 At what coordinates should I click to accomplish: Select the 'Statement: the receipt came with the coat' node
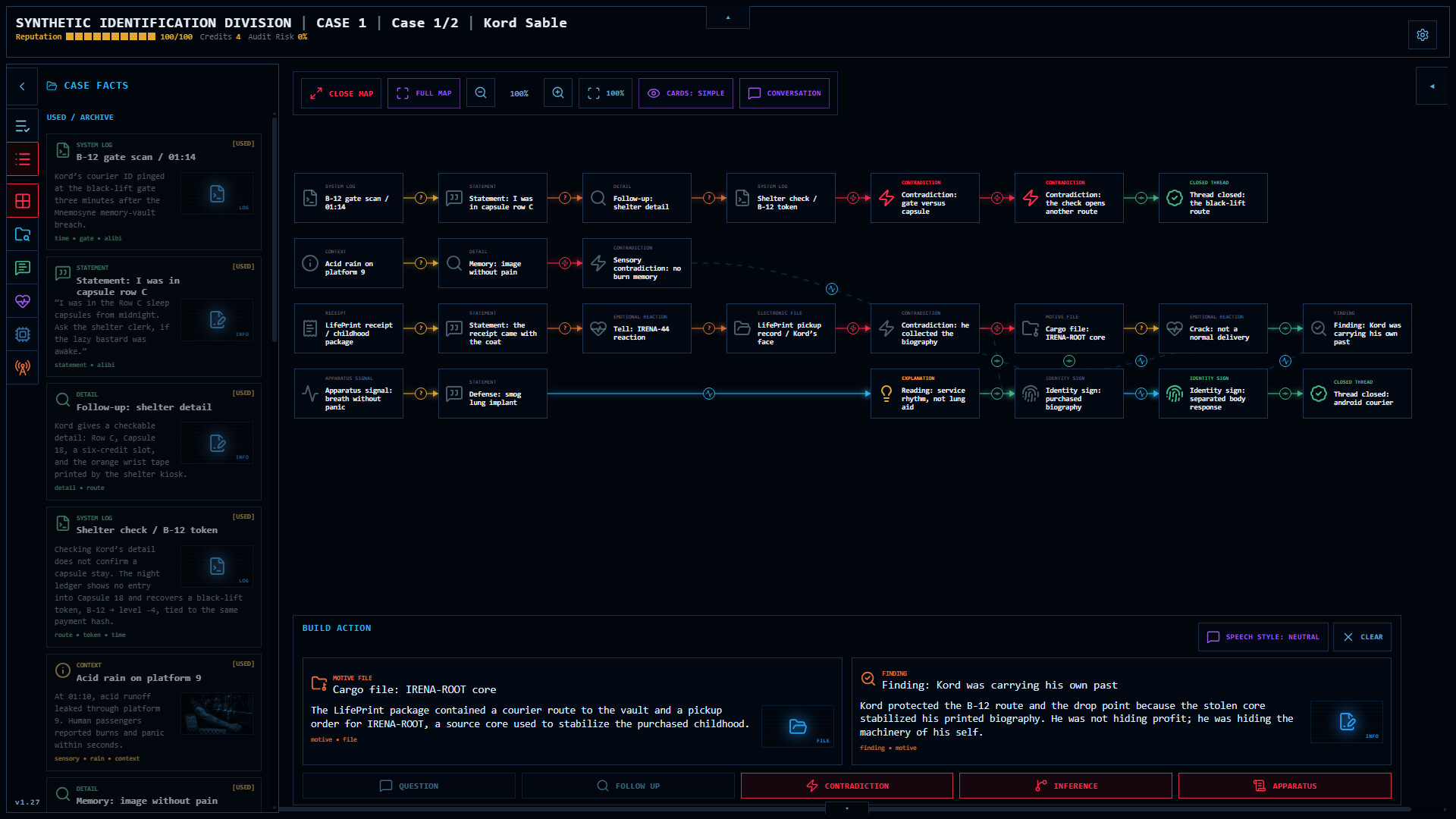tap(493, 328)
